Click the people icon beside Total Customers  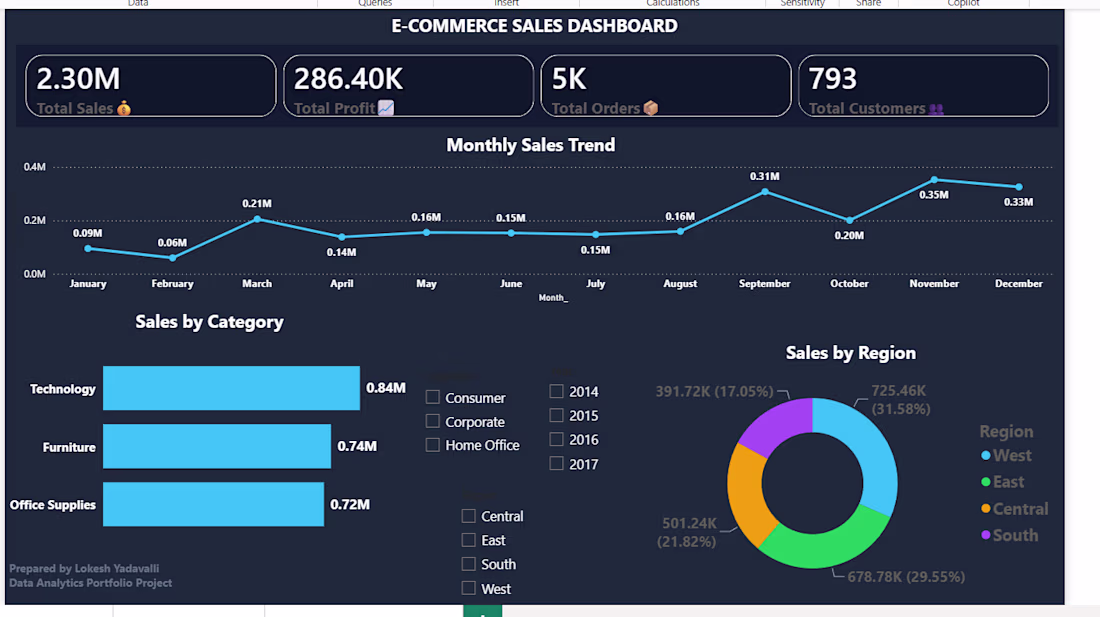937,109
